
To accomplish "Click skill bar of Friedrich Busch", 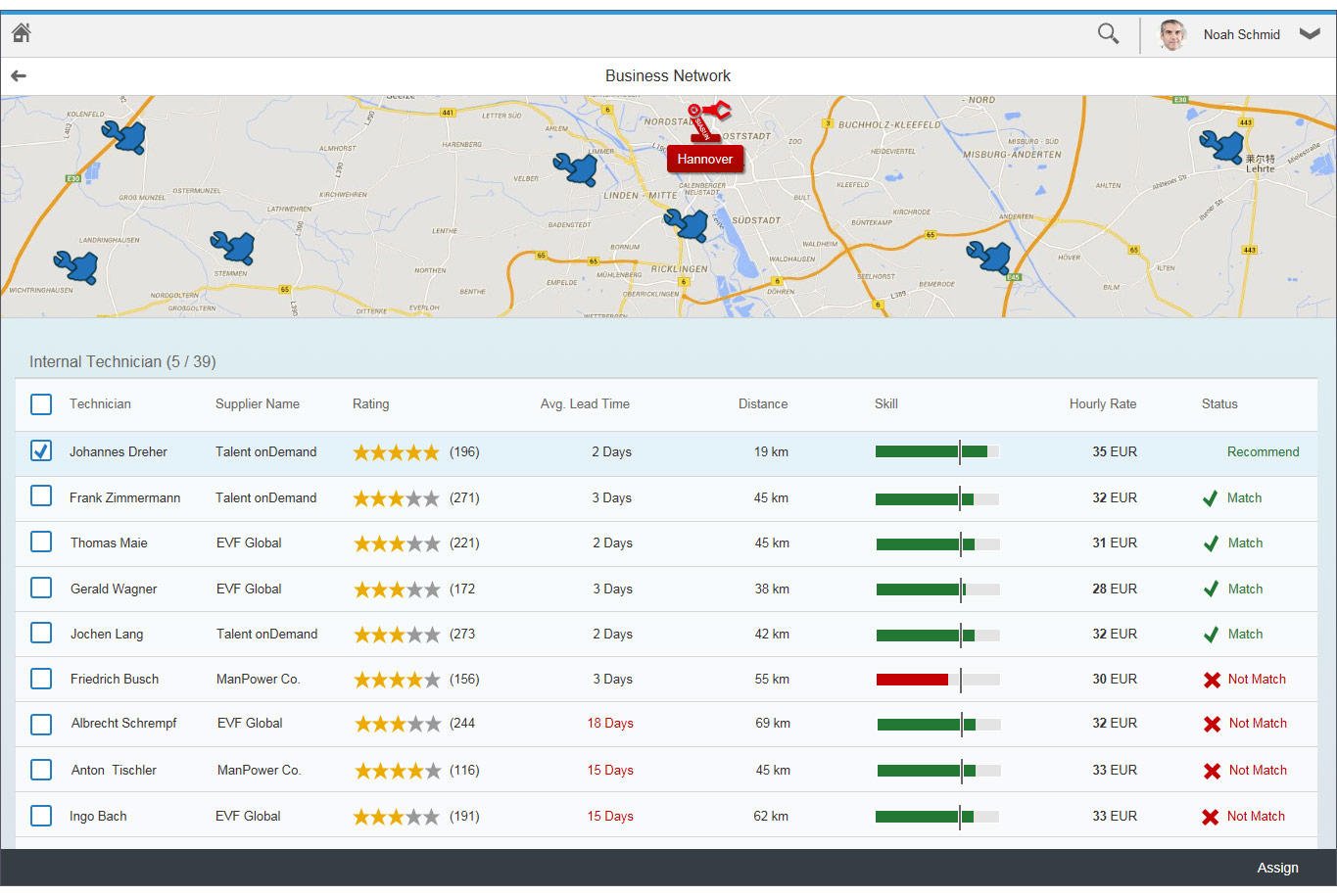I will [x=937, y=680].
